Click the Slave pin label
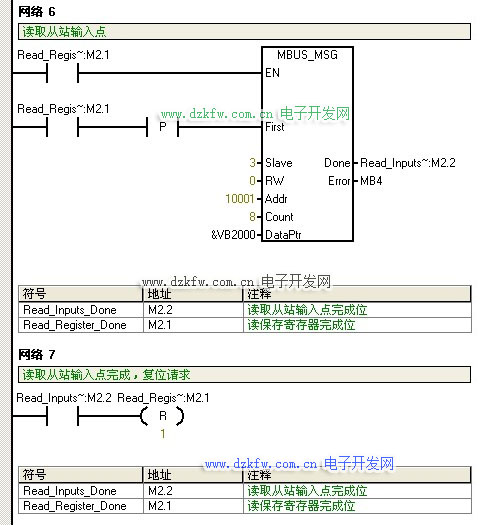This screenshot has height=525, width=494. tap(279, 163)
